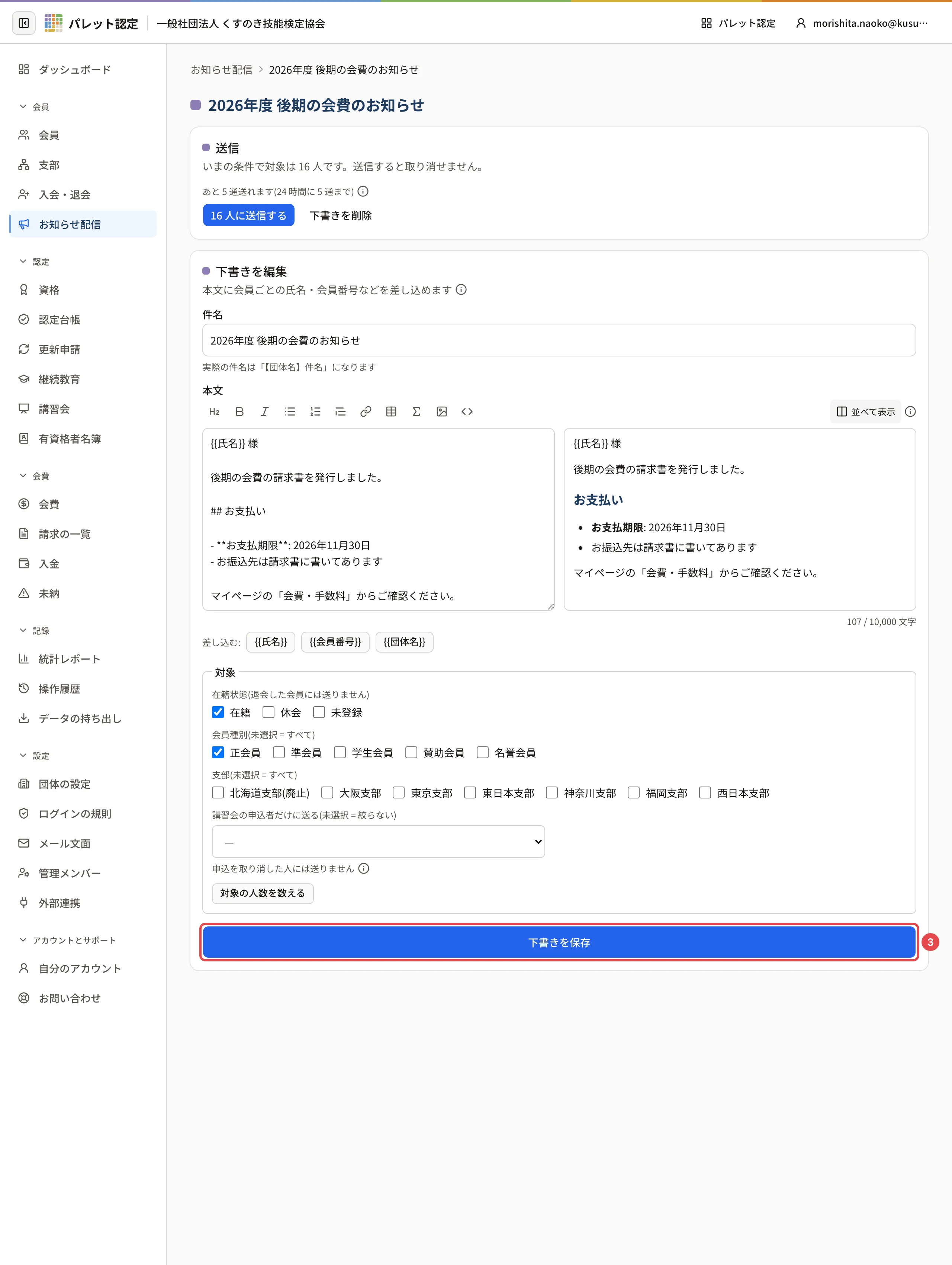Click the 件名 subject input field

click(x=559, y=340)
